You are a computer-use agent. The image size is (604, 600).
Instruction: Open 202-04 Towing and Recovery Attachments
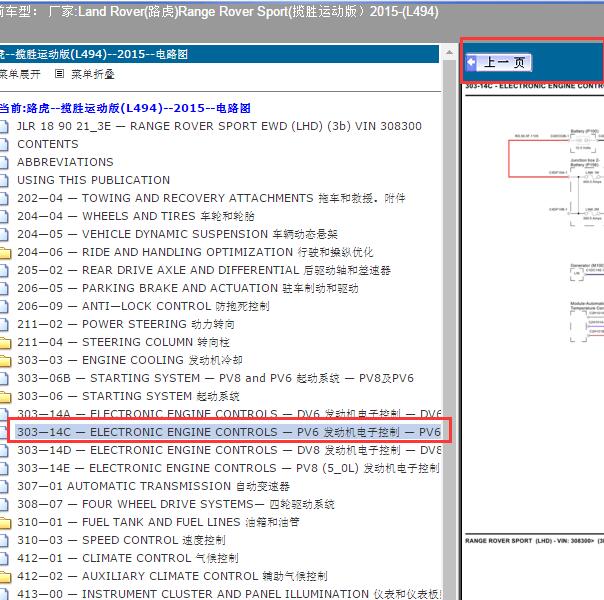click(211, 198)
